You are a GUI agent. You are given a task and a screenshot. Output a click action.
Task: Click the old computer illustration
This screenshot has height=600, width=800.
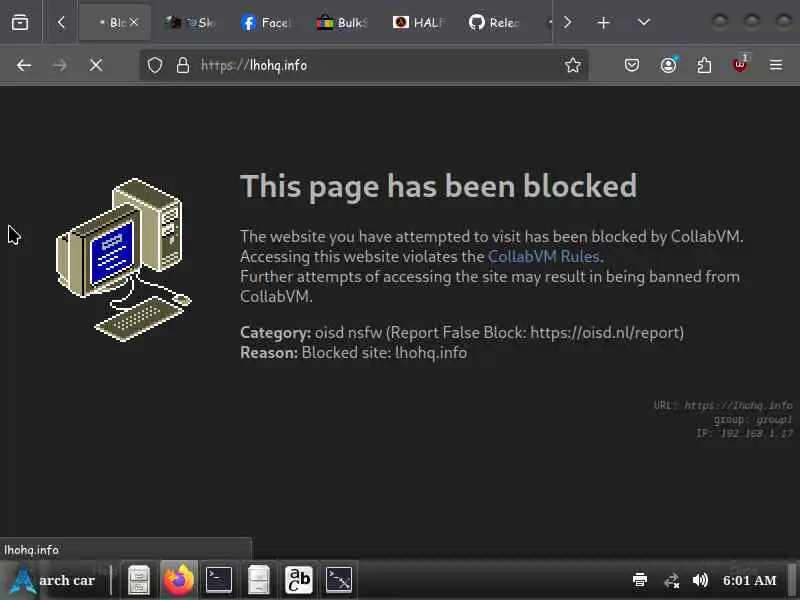(124, 259)
